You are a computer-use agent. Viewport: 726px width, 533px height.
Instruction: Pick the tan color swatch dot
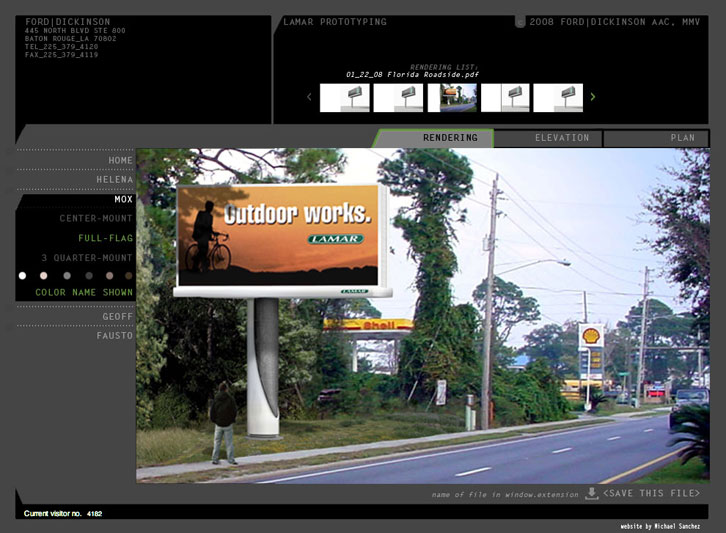tap(110, 276)
